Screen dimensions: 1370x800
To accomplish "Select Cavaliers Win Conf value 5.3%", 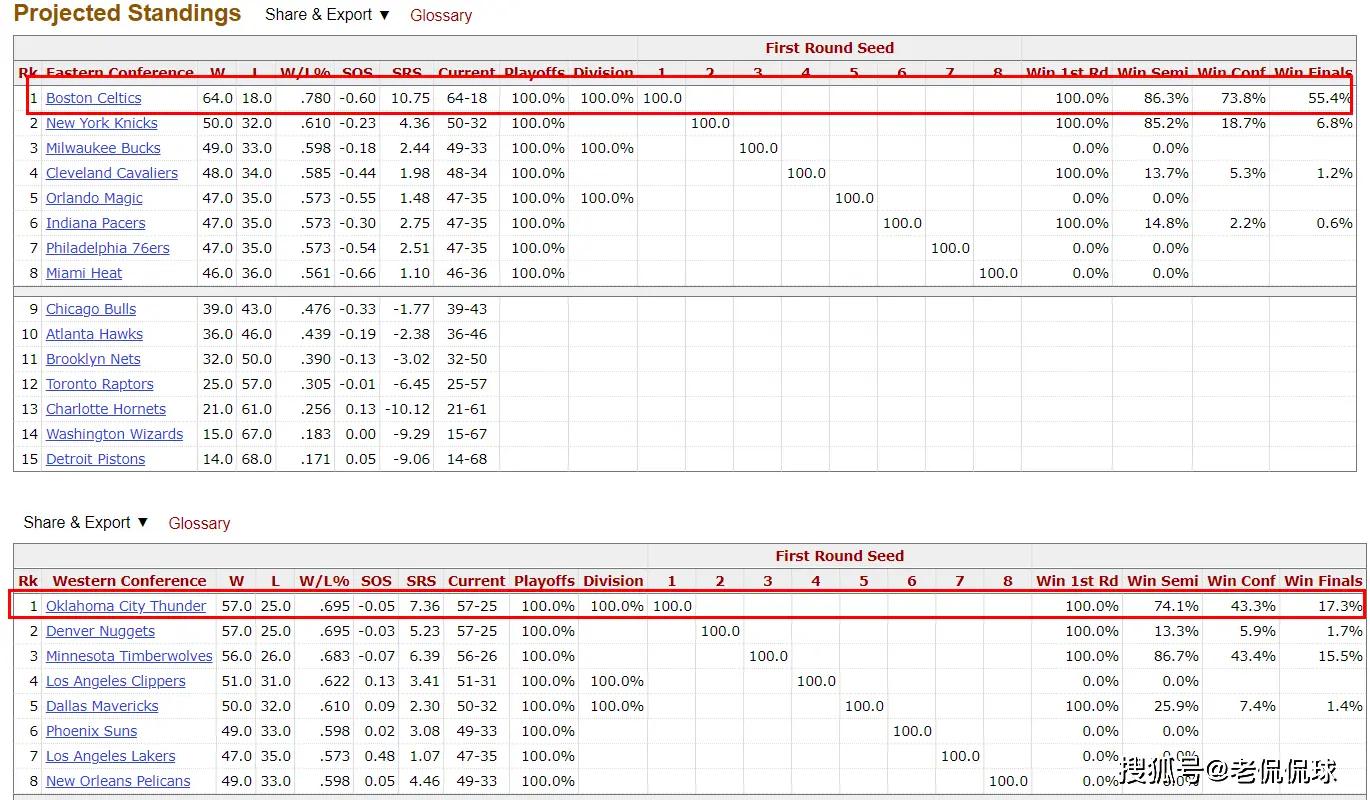I will [1248, 173].
